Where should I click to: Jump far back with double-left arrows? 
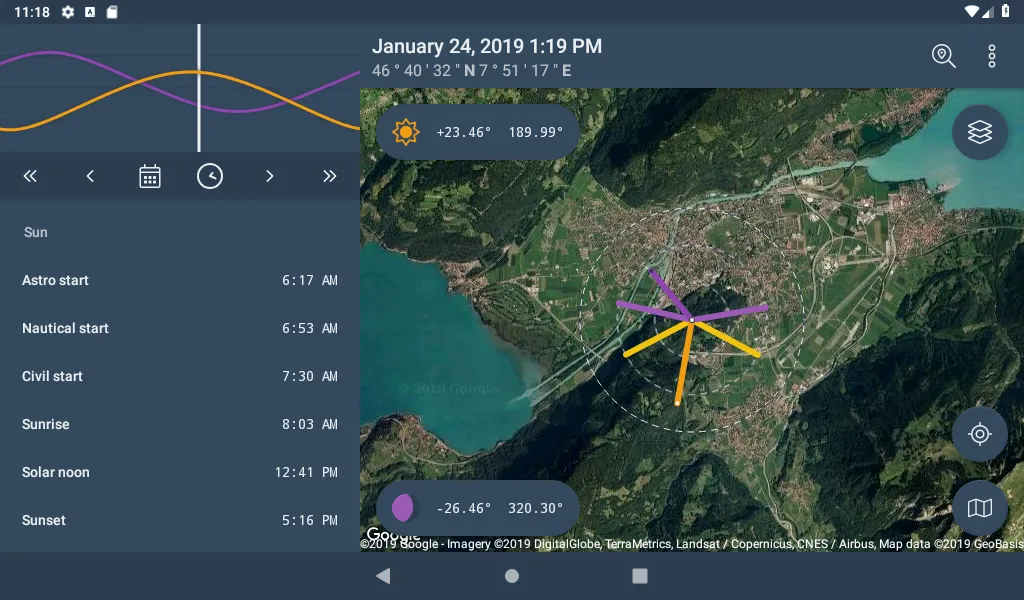(x=30, y=177)
